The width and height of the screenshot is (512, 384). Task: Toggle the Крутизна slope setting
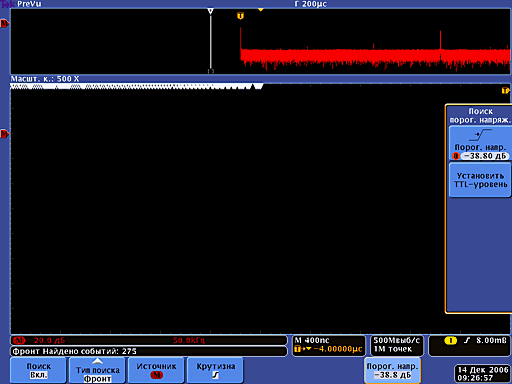(x=215, y=370)
